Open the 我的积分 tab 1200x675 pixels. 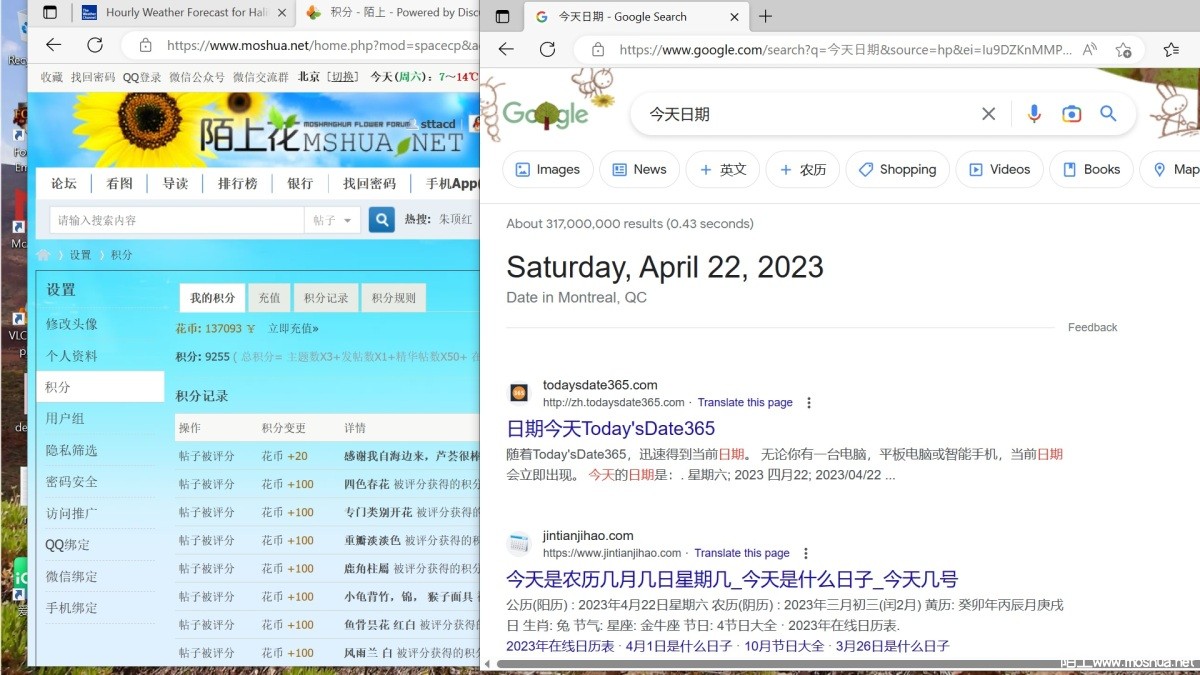pyautogui.click(x=212, y=298)
